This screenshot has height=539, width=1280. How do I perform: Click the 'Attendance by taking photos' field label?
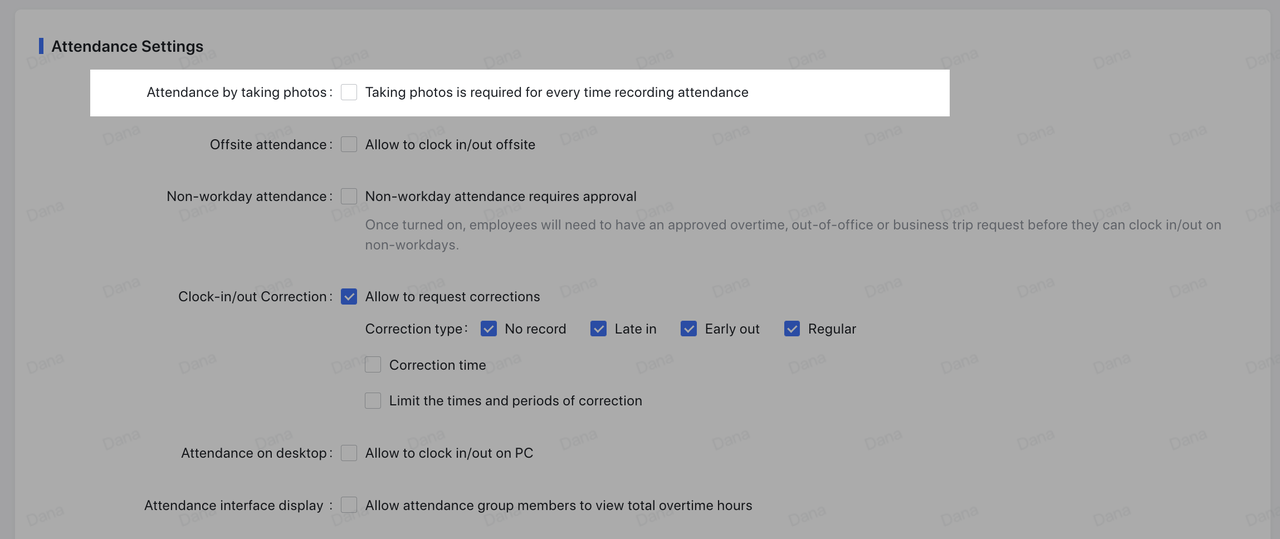[237, 92]
